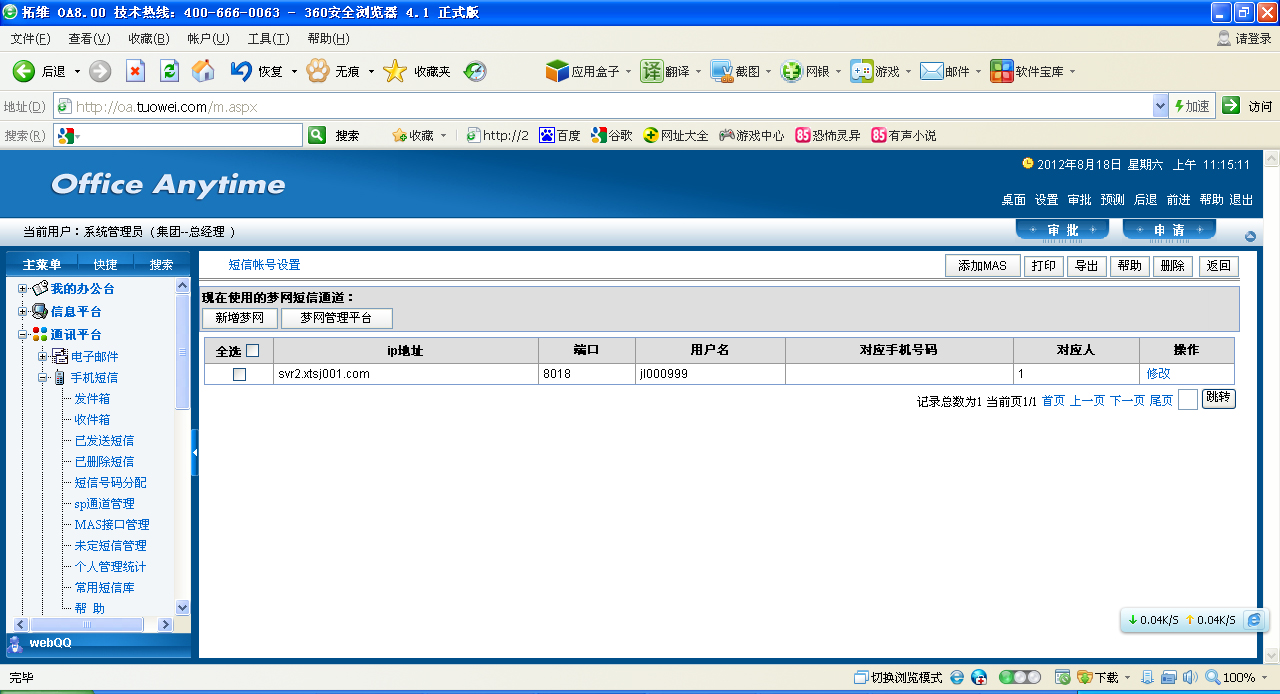
Task: Click the stop loading icon
Action: pos(135,71)
